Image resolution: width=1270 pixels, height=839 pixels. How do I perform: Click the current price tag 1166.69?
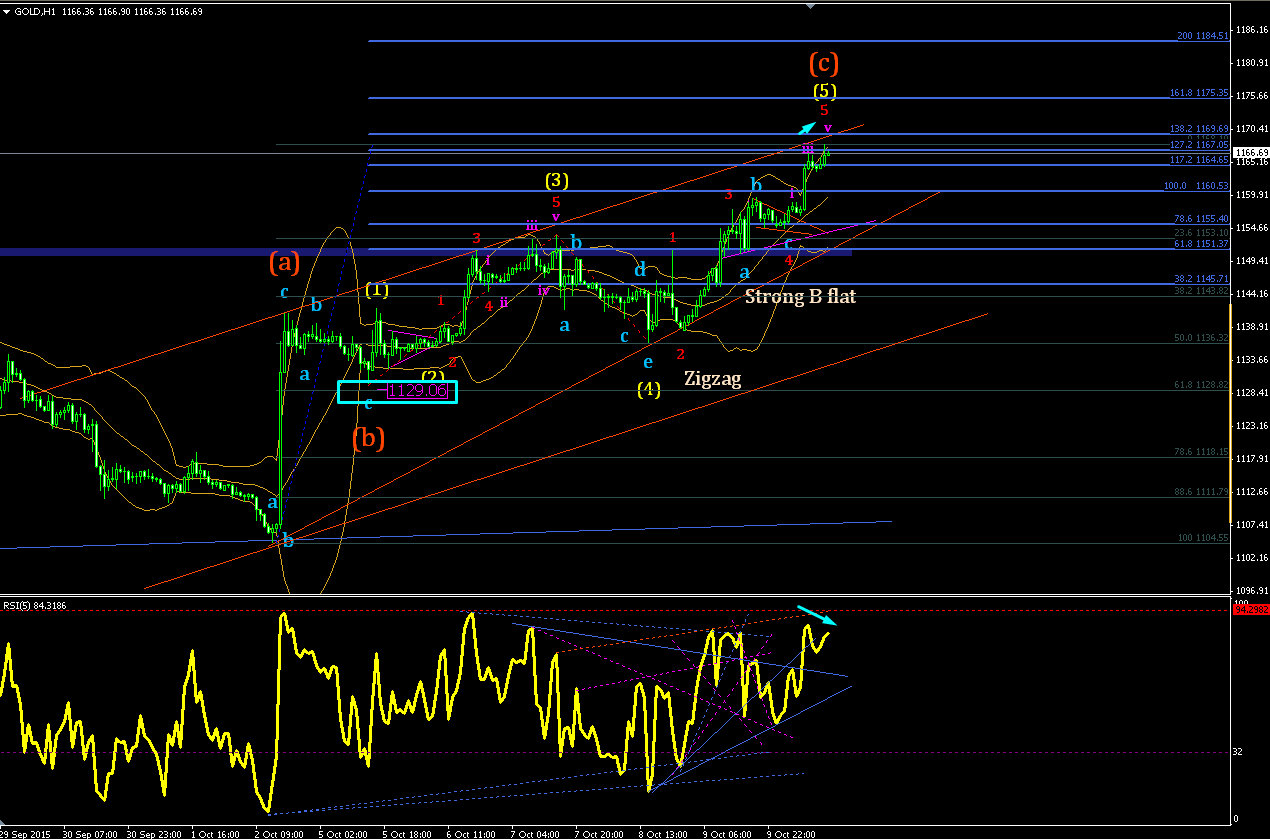[x=1251, y=153]
